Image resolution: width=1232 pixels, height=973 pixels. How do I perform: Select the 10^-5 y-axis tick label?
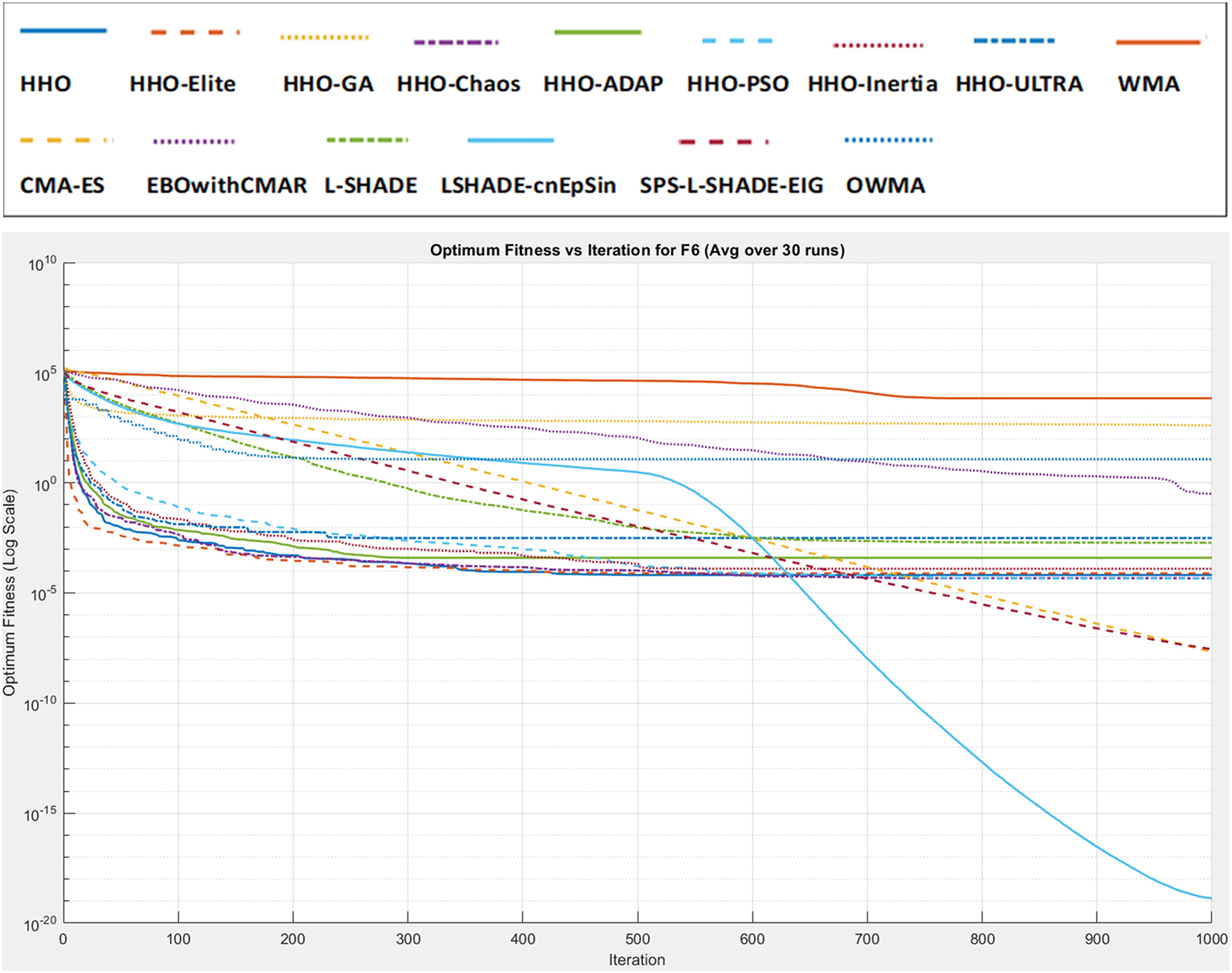coord(42,595)
